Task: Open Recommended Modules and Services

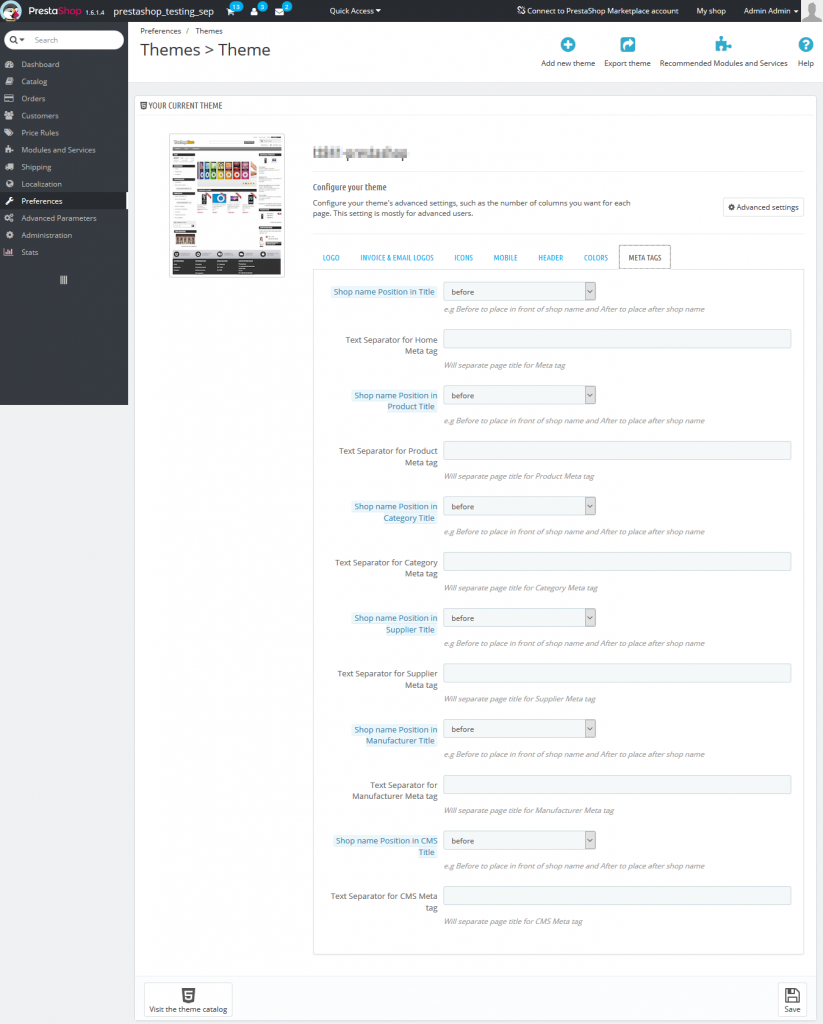Action: (x=723, y=45)
